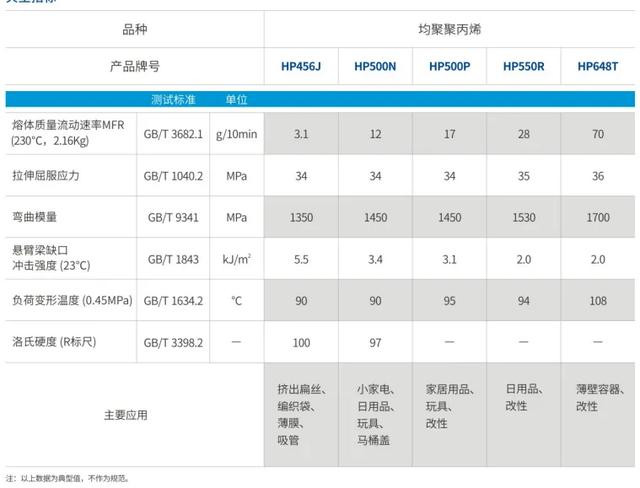Click HP500N applications starting 小家电
This screenshot has height=488, width=640.
376,415
